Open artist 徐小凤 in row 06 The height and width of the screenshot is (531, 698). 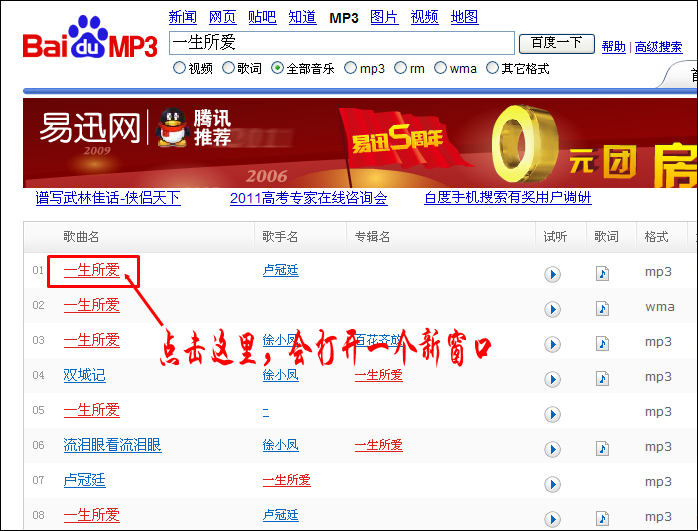pos(280,445)
